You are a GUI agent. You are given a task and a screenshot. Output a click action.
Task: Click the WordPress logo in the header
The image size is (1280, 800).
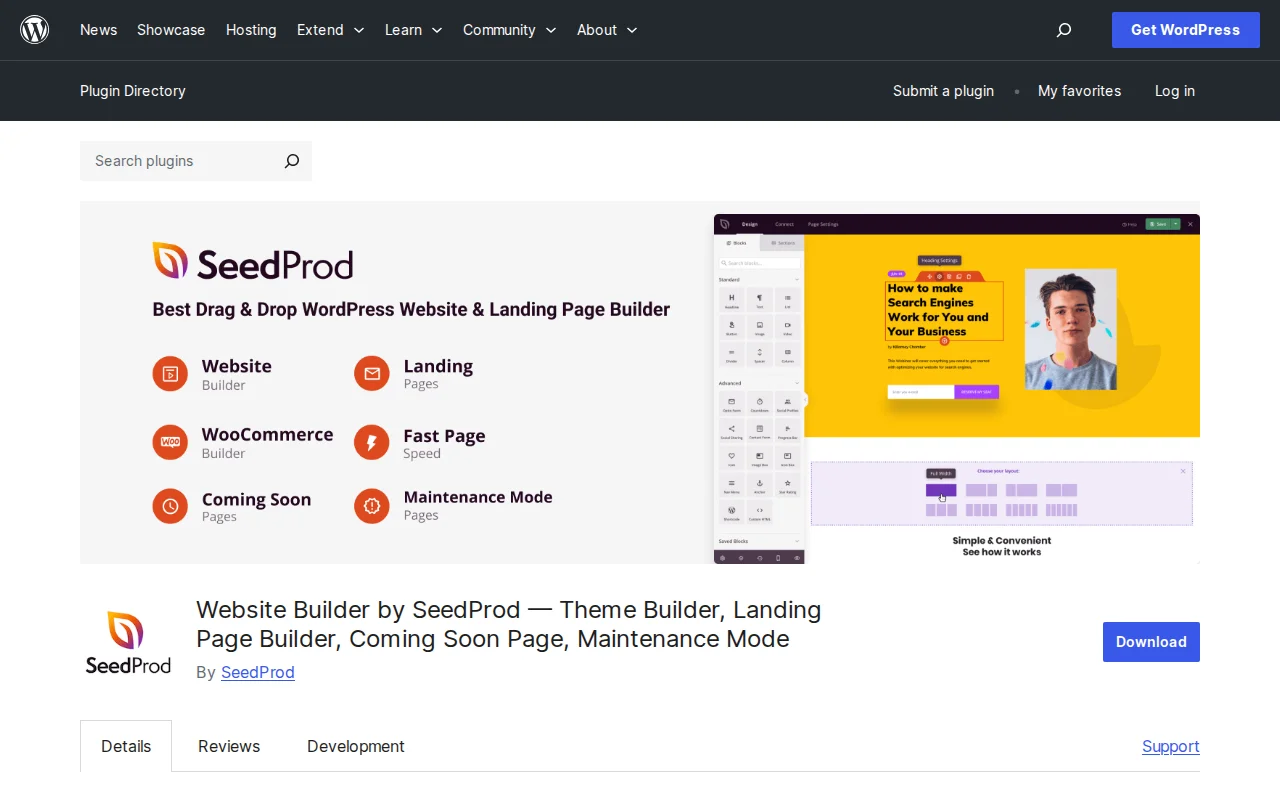pyautogui.click(x=34, y=30)
